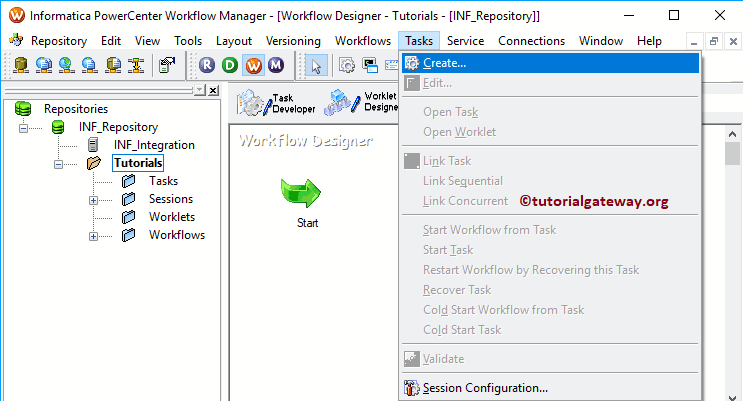Click the Worklet Designer blue cubes icon
Image resolution: width=743 pixels, height=401 pixels.
coord(342,102)
